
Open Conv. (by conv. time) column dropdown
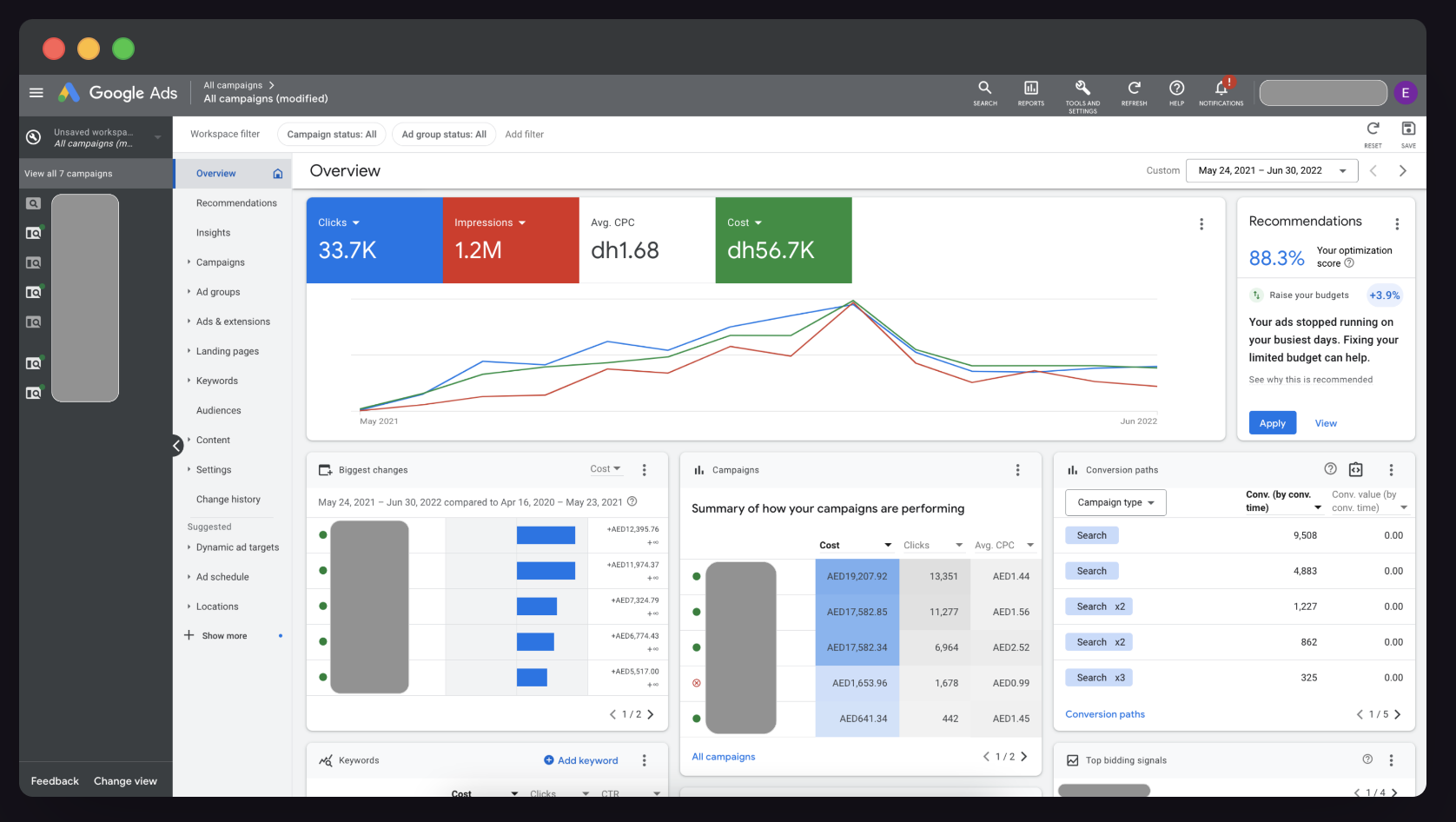pyautogui.click(x=1318, y=507)
